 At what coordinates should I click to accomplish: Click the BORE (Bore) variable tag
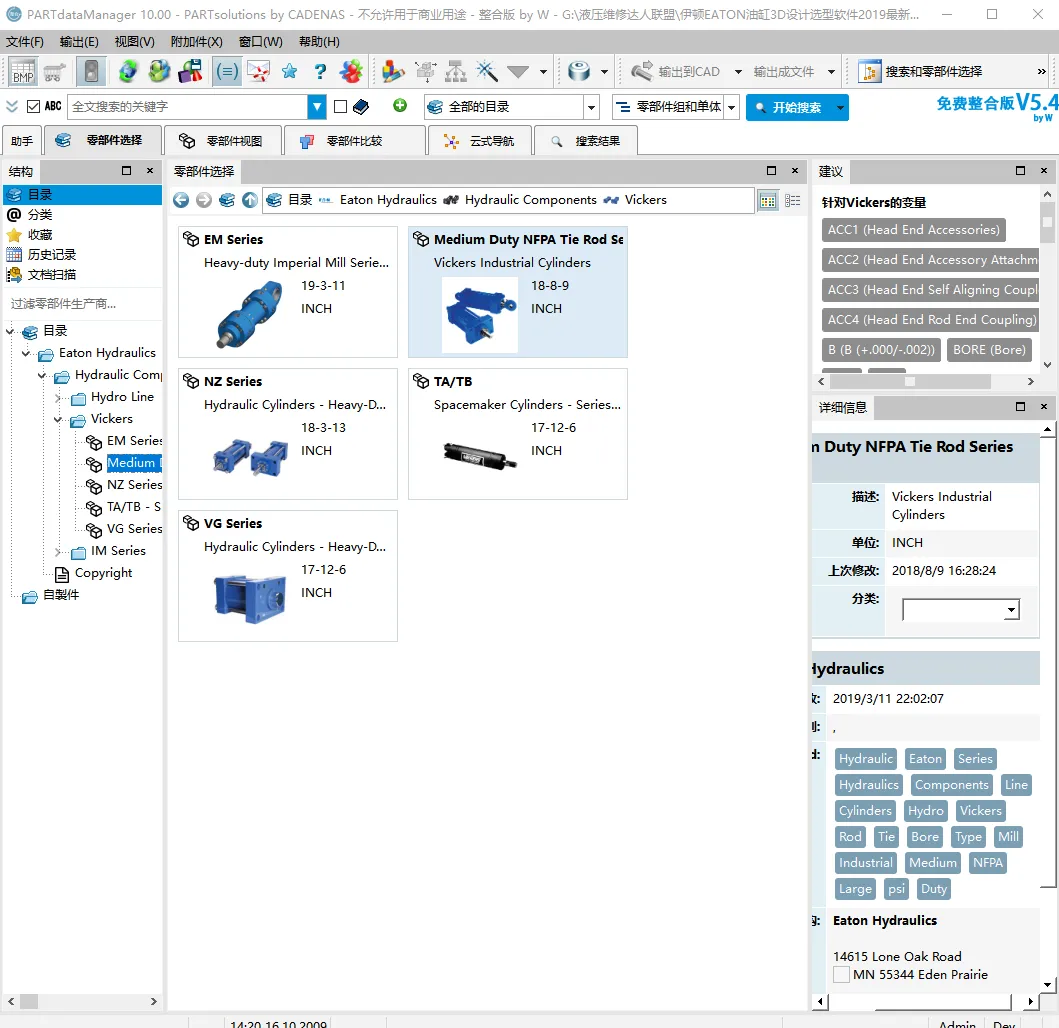[989, 350]
